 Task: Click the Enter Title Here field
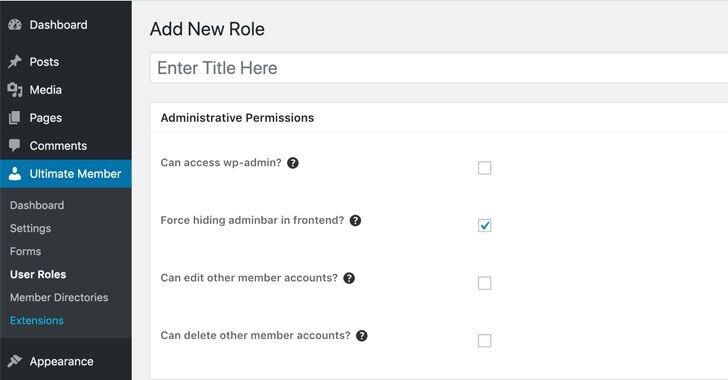tap(439, 68)
